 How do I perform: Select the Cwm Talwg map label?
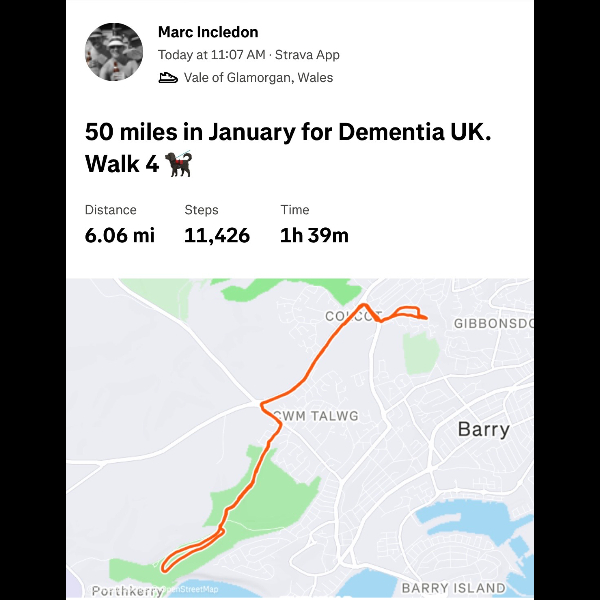[315, 415]
